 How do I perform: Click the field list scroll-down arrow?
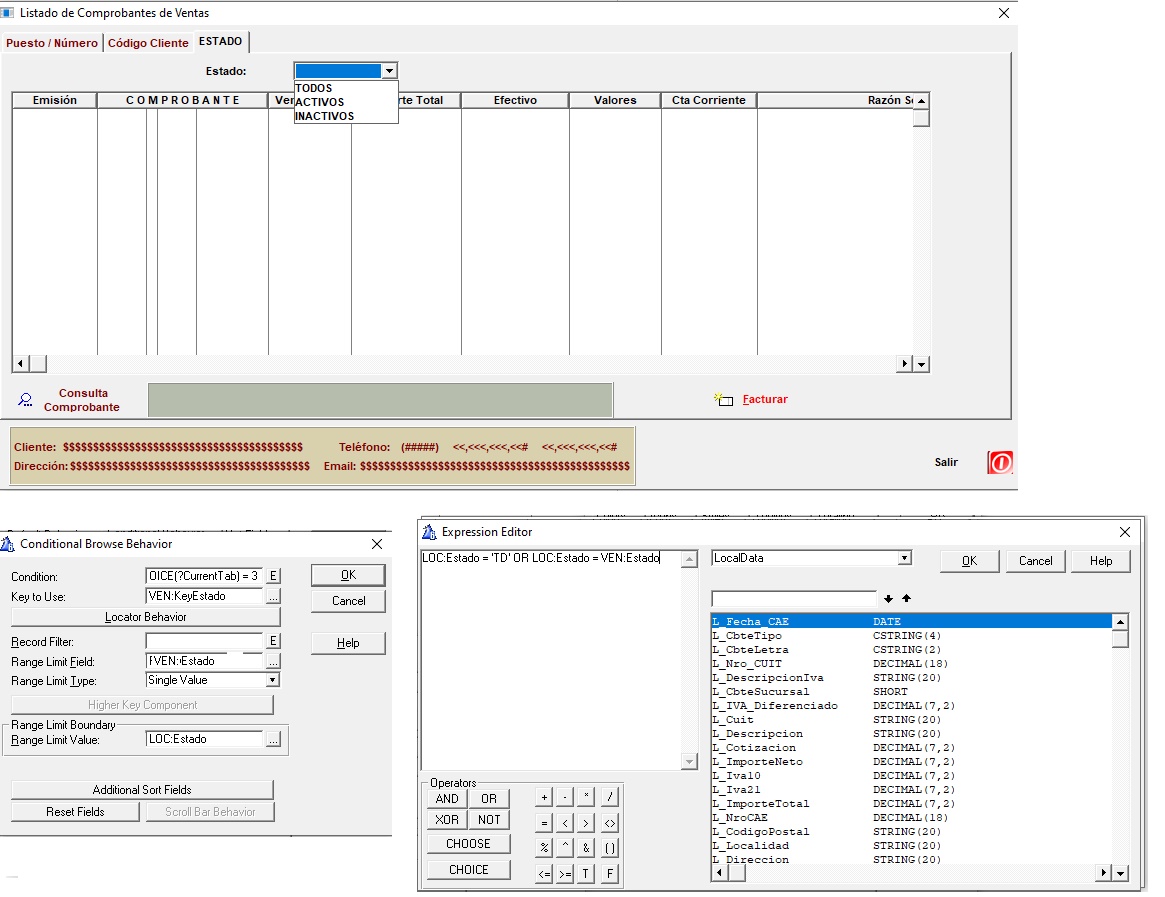tap(1120, 873)
